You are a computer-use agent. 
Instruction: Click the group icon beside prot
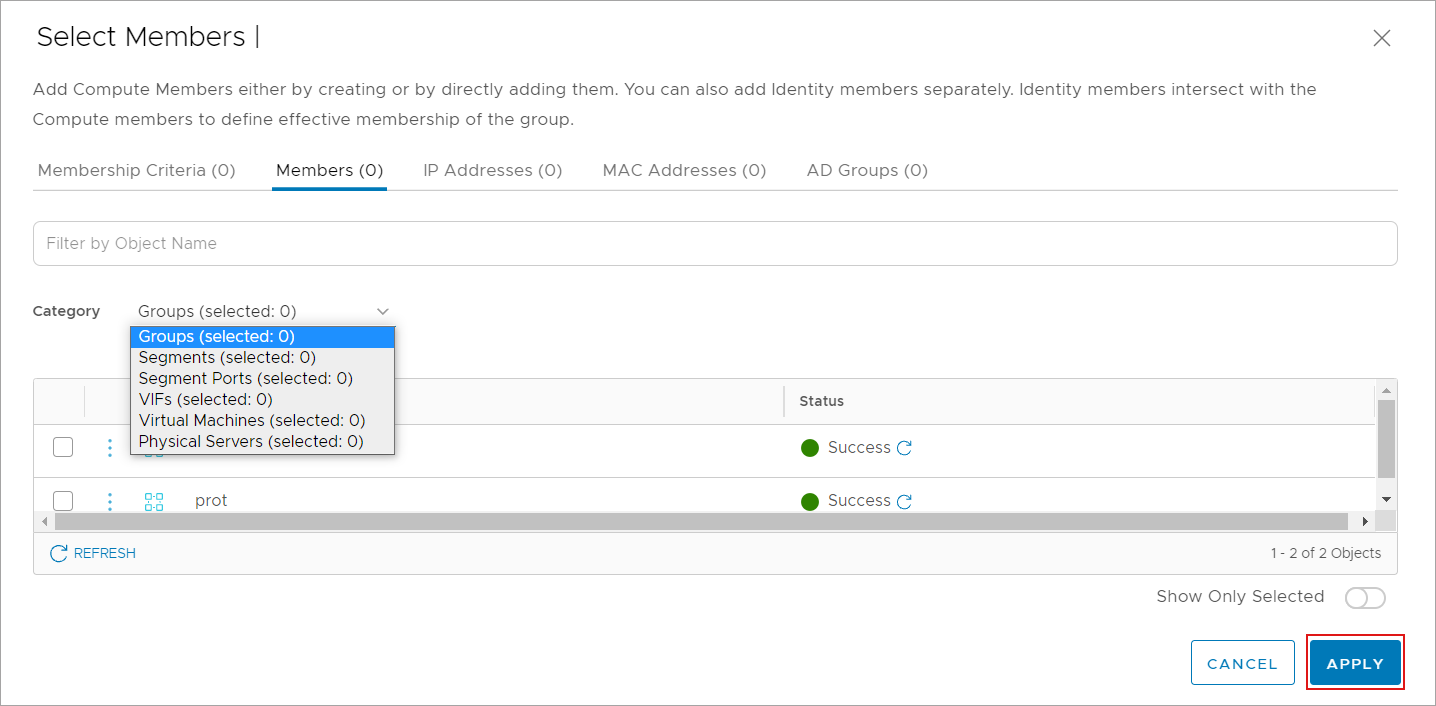[x=154, y=501]
